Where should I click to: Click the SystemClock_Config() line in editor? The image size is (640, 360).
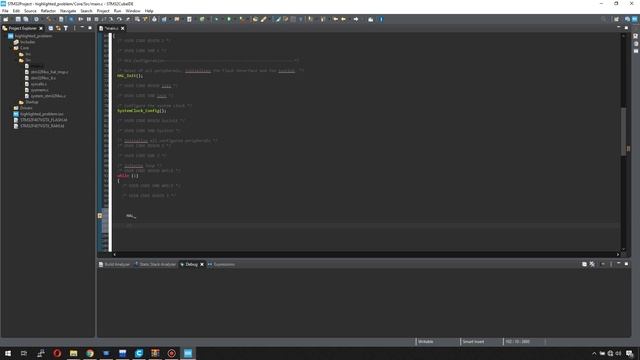[x=142, y=111]
